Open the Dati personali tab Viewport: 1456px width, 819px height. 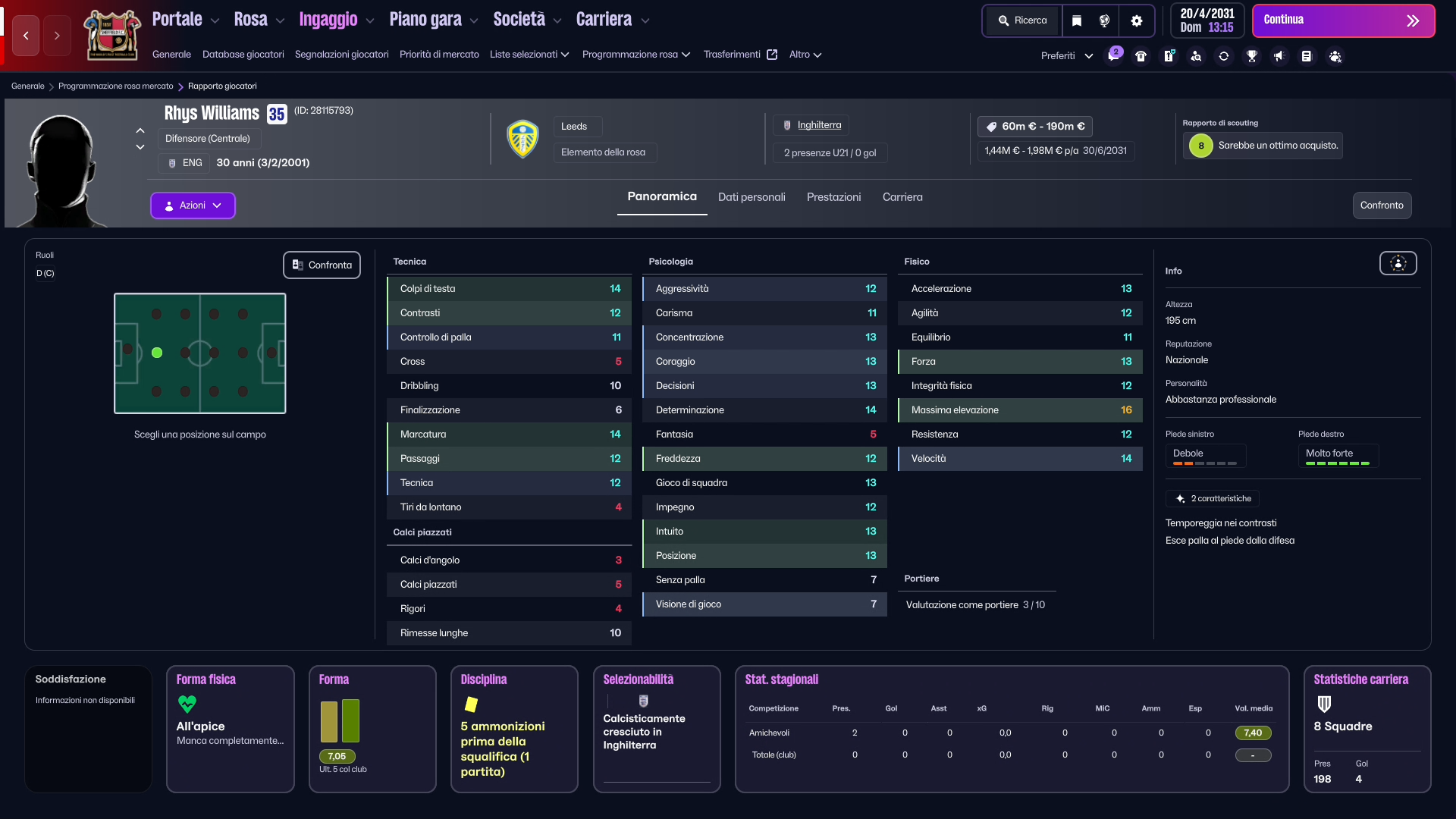pyautogui.click(x=752, y=197)
